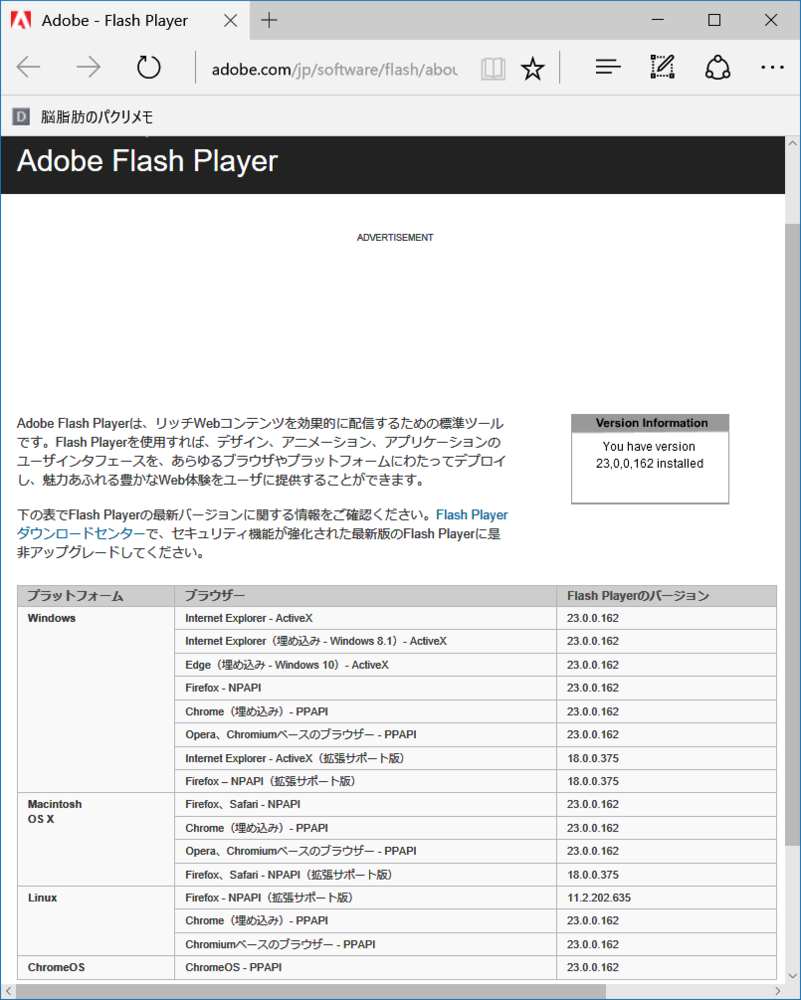Click '23,0,0,162 installed' version text
The image size is (801, 1000).
650,464
